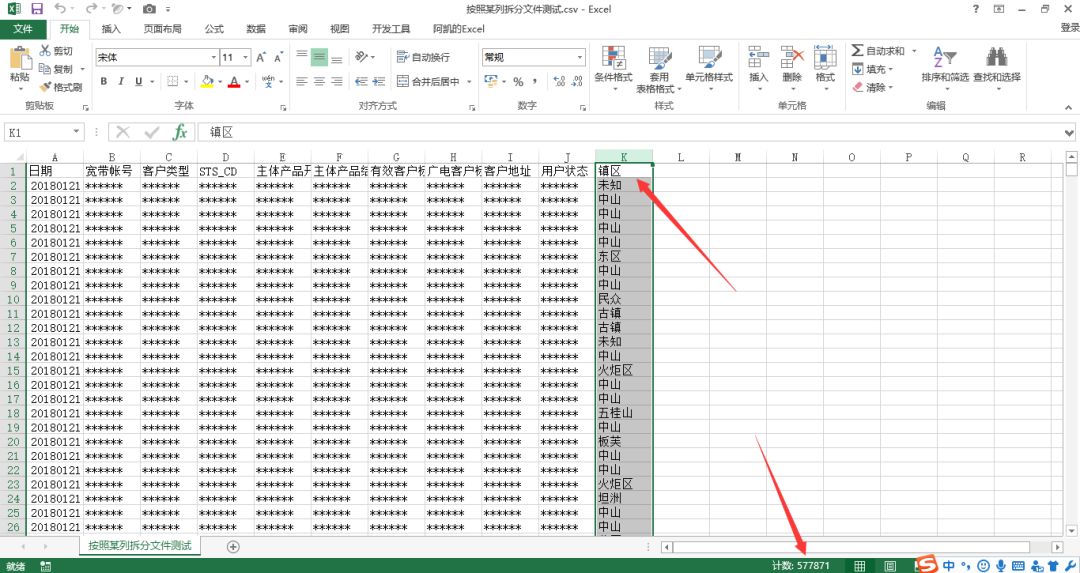Click the camera icon in quick access toolbar
Image resolution: width=1080 pixels, height=573 pixels.
tap(149, 9)
